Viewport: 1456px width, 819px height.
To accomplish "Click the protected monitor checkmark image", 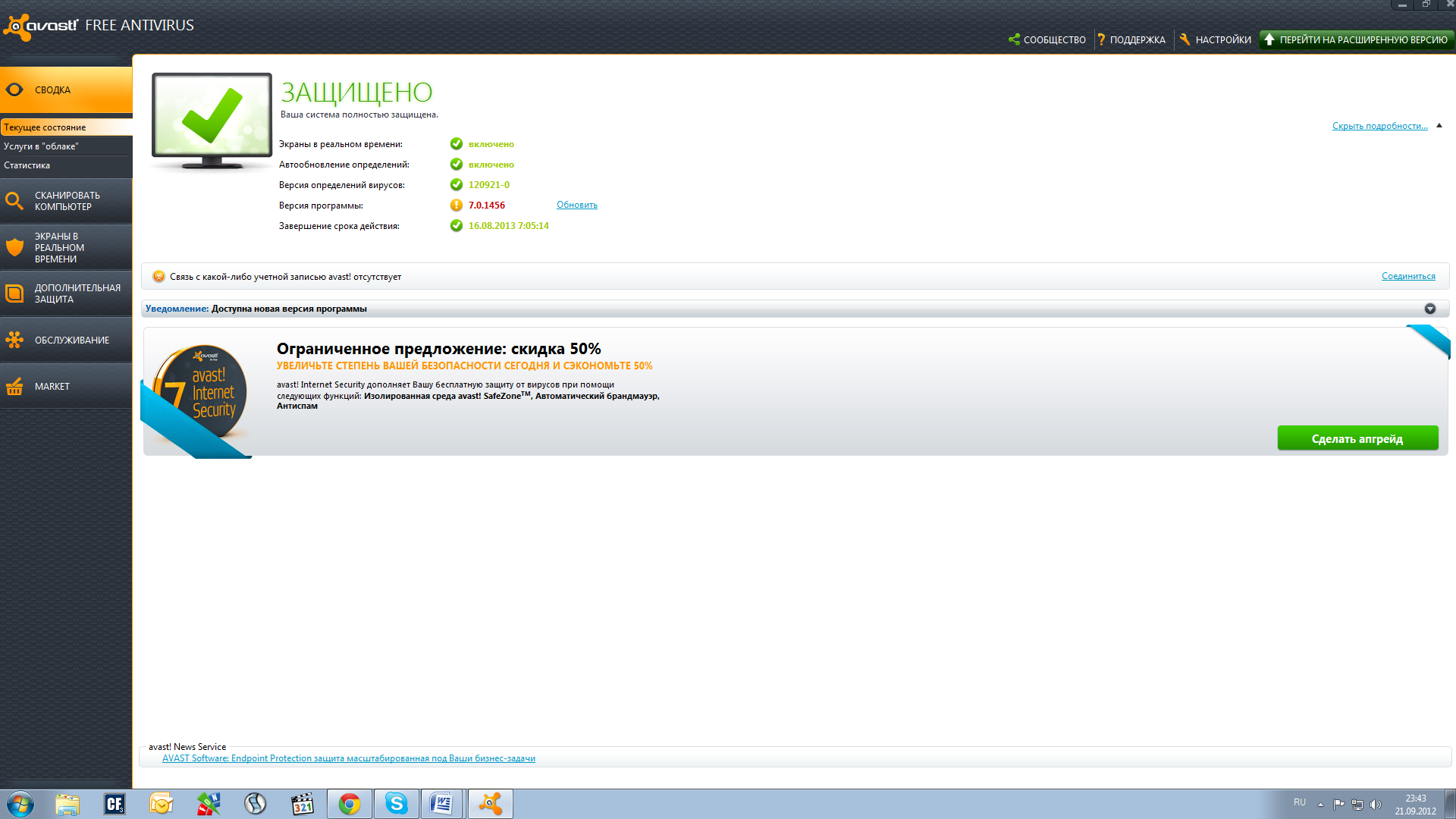I will tap(212, 121).
